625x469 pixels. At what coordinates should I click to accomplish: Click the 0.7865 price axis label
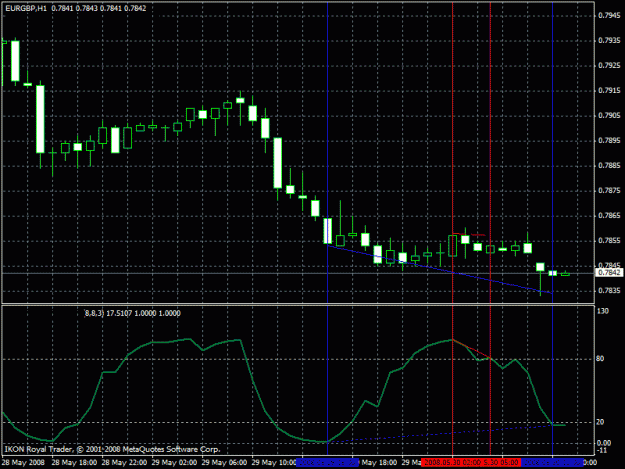pyautogui.click(x=609, y=216)
